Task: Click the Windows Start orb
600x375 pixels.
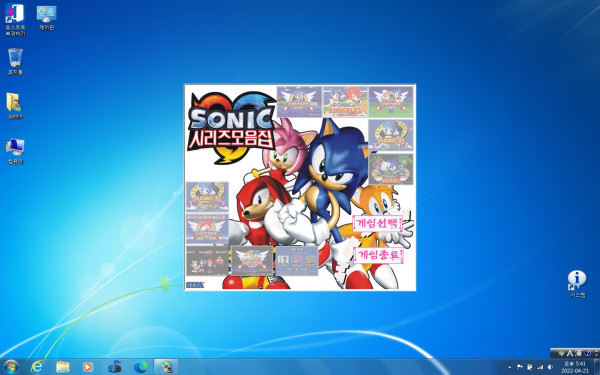Action: pyautogui.click(x=11, y=367)
